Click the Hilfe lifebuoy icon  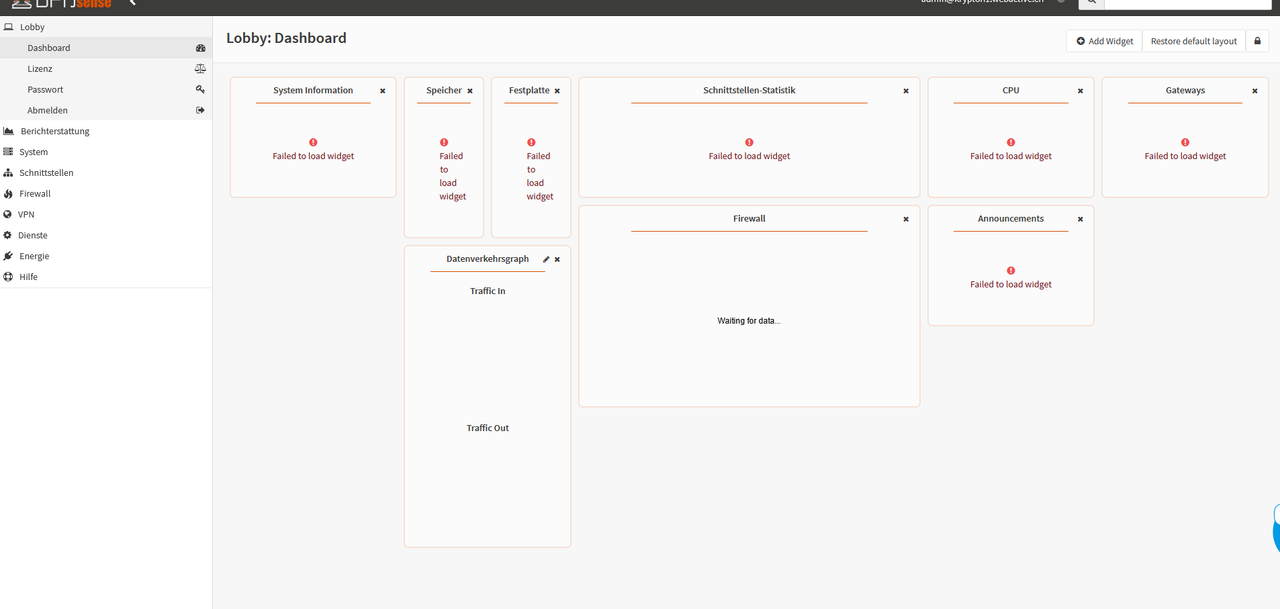8,277
